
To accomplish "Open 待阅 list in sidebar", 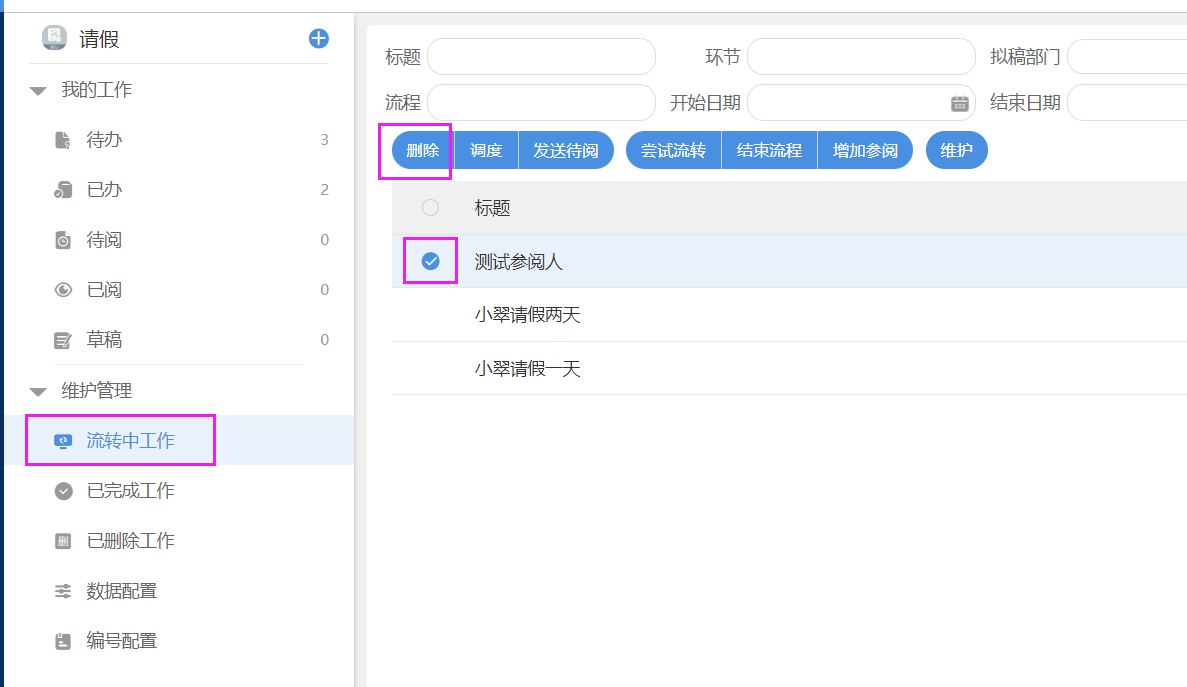I will tap(180, 240).
